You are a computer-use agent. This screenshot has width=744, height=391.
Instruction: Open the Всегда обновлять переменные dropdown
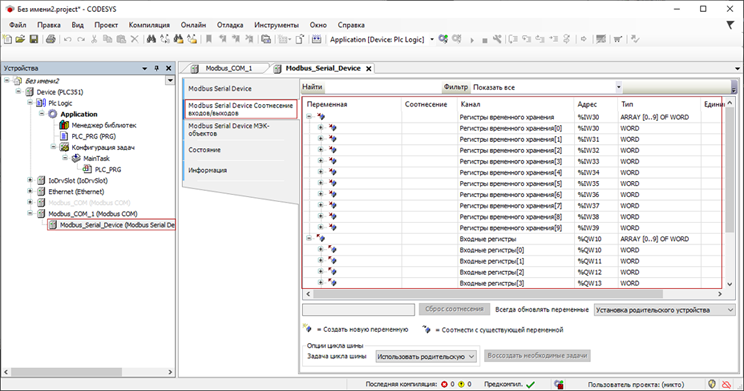[665, 310]
